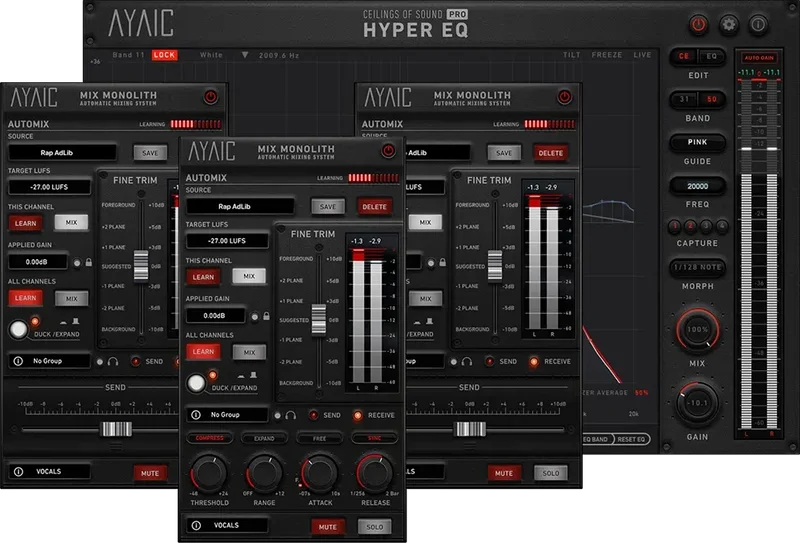Select capture slot 1 in Hyper EQ
The width and height of the screenshot is (800, 543).
click(674, 226)
